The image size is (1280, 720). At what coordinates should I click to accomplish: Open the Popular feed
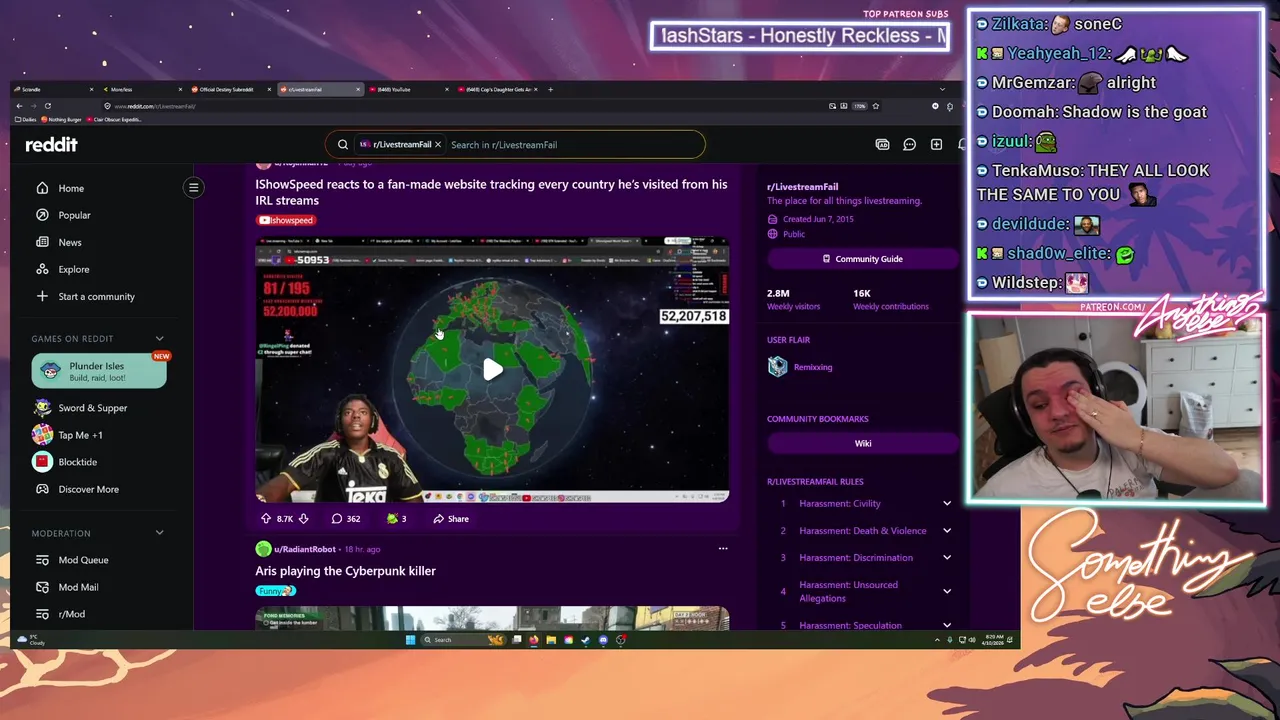63,215
